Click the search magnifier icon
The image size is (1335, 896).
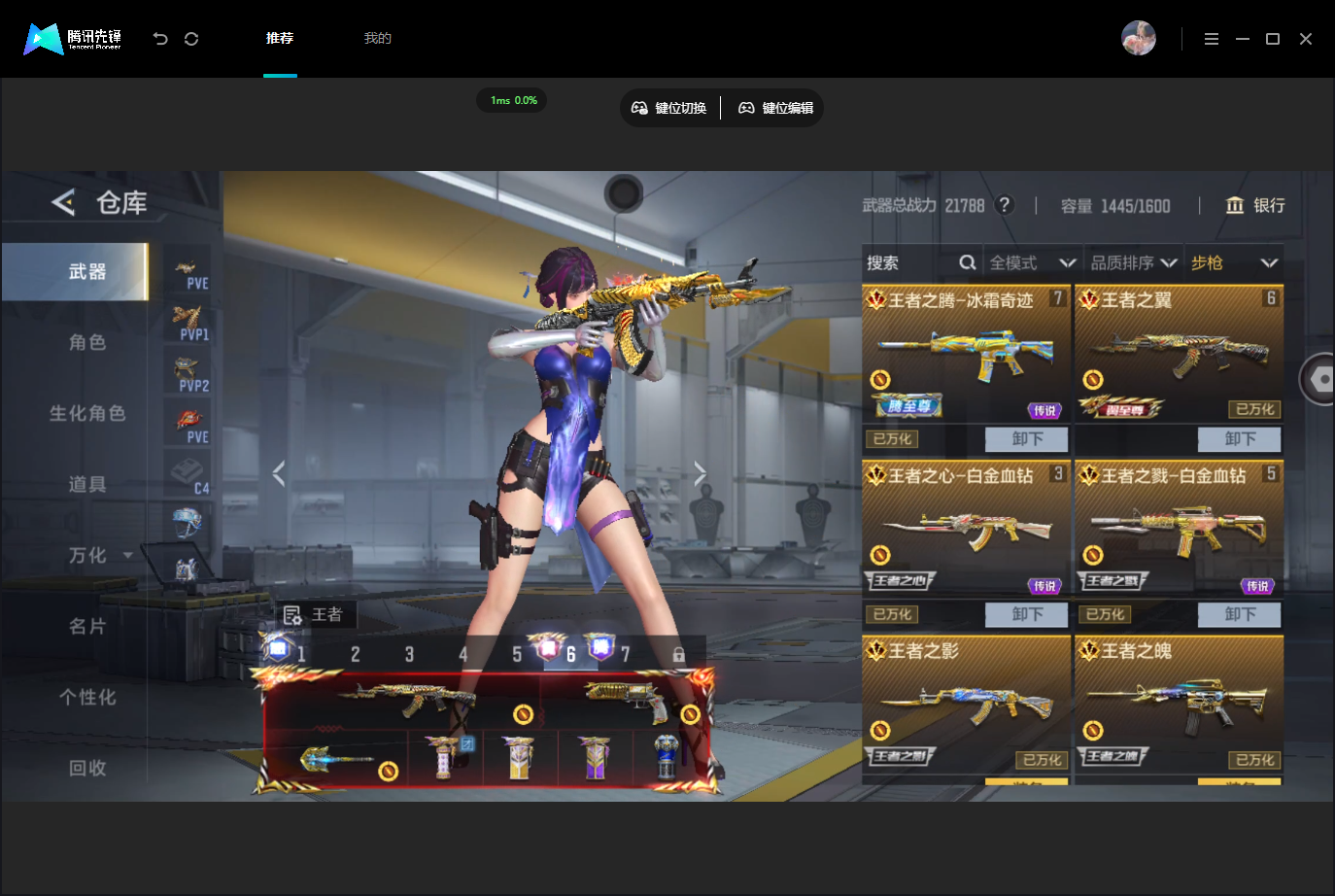tap(967, 262)
